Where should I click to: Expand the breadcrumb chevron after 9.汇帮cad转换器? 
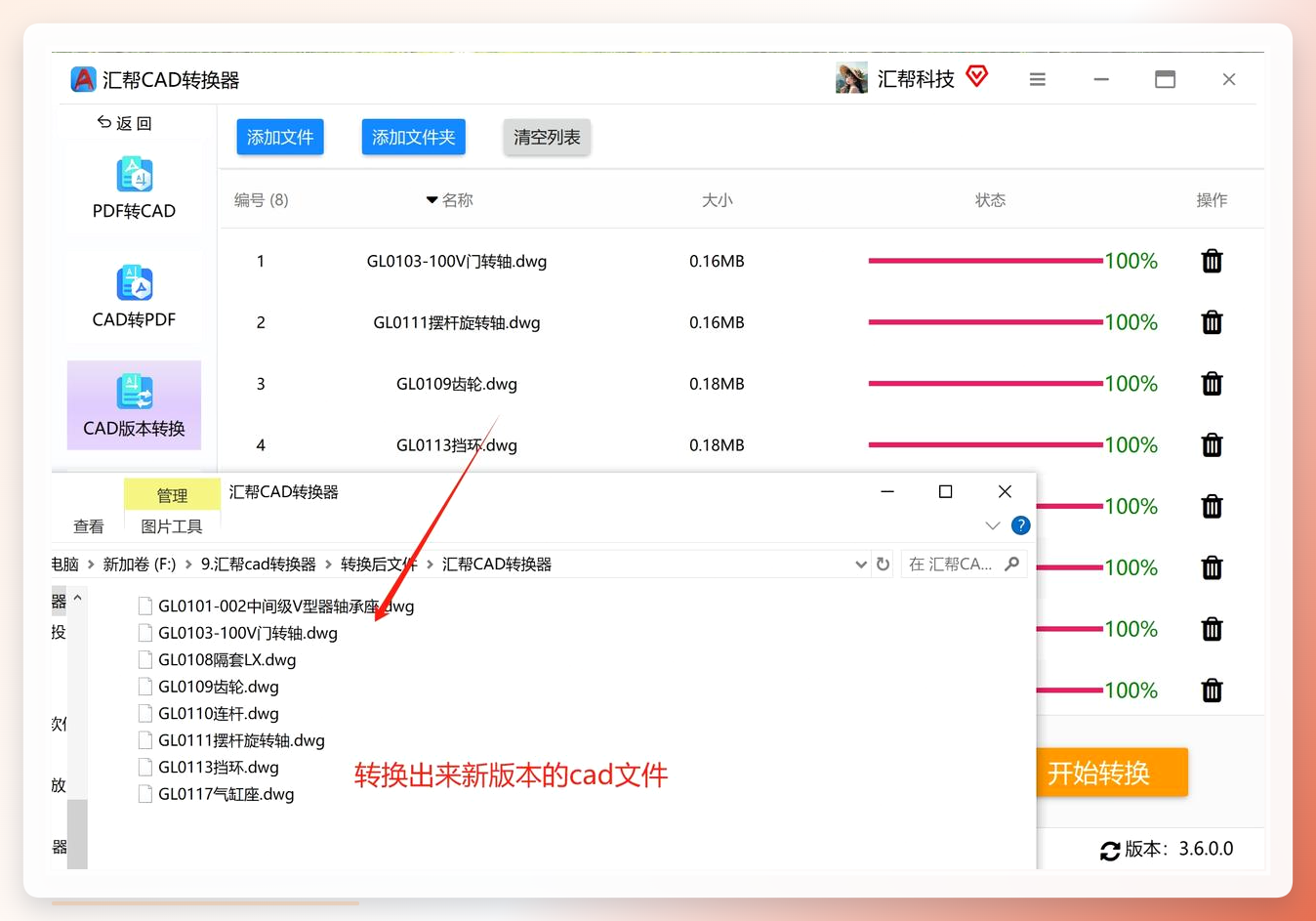(328, 565)
